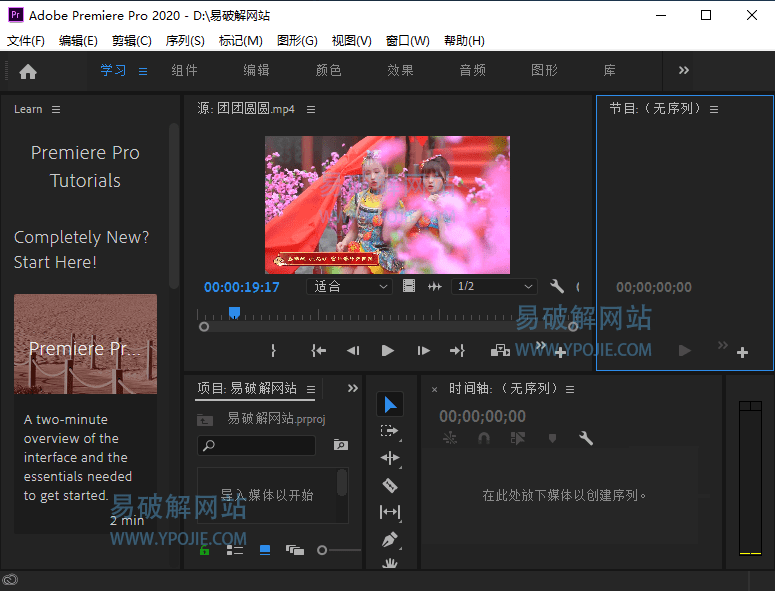The image size is (775, 591).
Task: Open Learn panel menu
Action: [x=56, y=109]
